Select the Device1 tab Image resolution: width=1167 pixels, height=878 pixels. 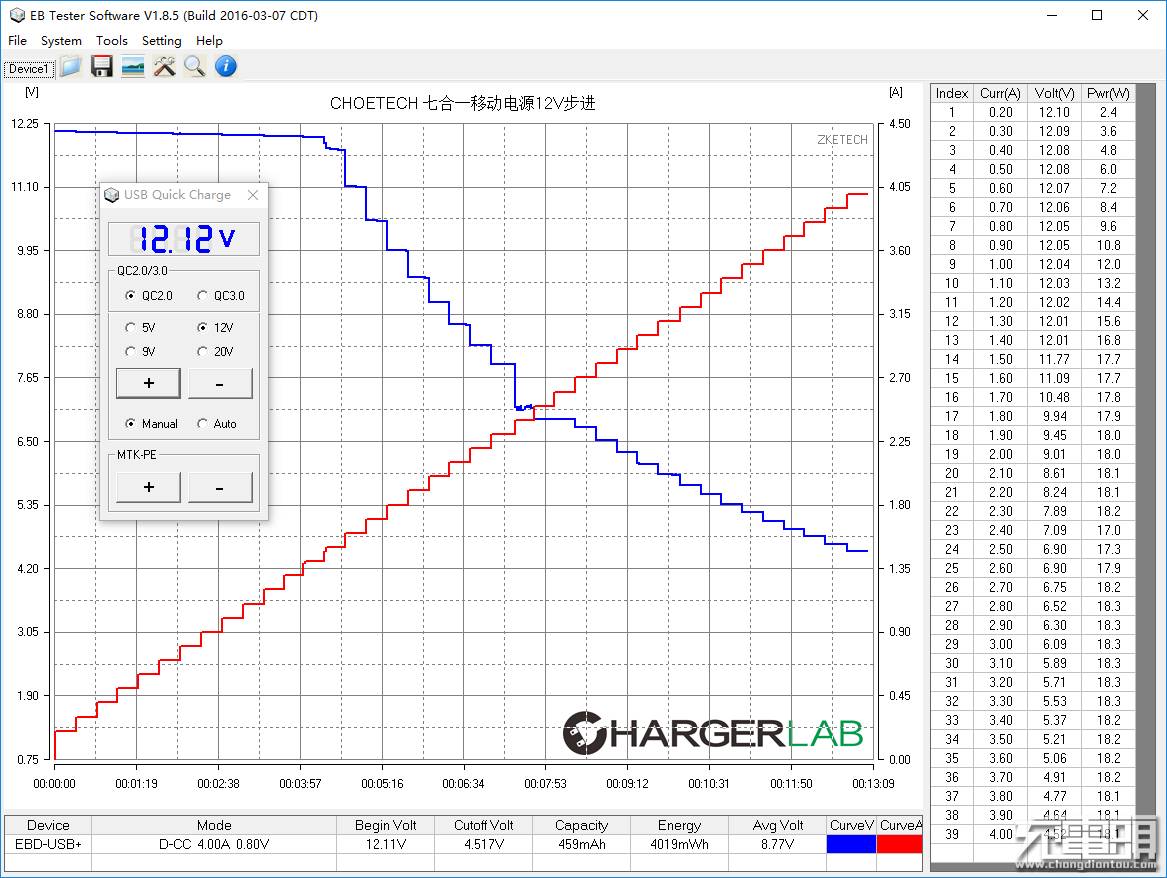[x=28, y=68]
